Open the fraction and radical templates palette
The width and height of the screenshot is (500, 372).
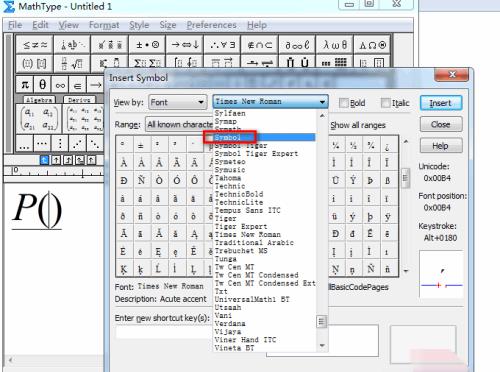coord(72,63)
